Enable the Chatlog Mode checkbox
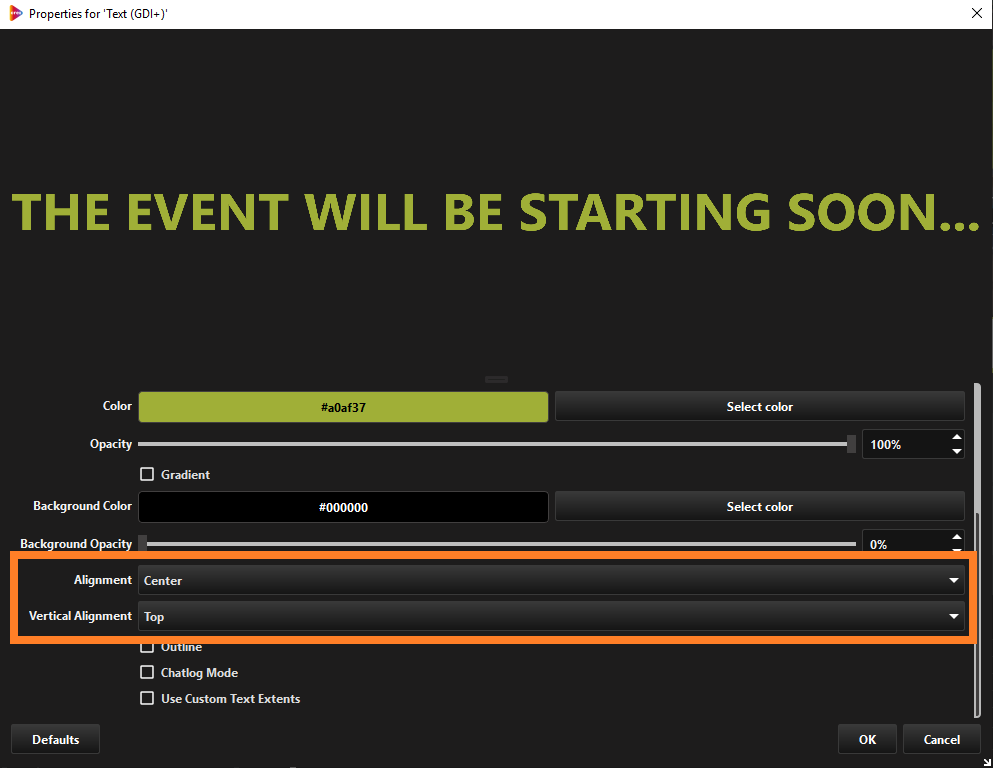 [147, 672]
